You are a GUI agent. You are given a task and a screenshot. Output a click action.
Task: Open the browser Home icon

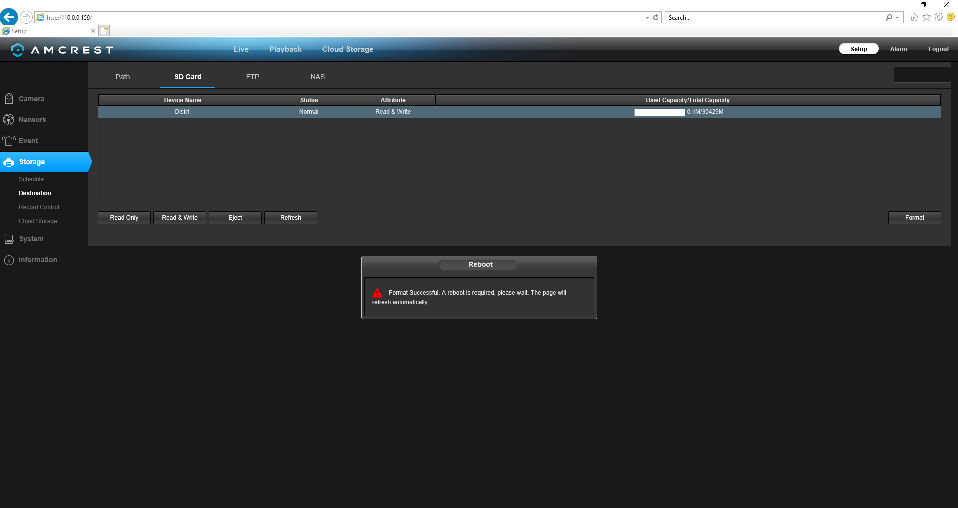point(914,17)
